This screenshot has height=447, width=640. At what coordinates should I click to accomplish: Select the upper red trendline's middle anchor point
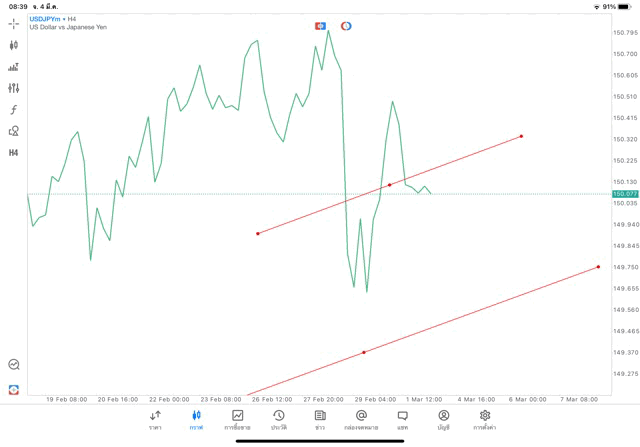pyautogui.click(x=390, y=185)
